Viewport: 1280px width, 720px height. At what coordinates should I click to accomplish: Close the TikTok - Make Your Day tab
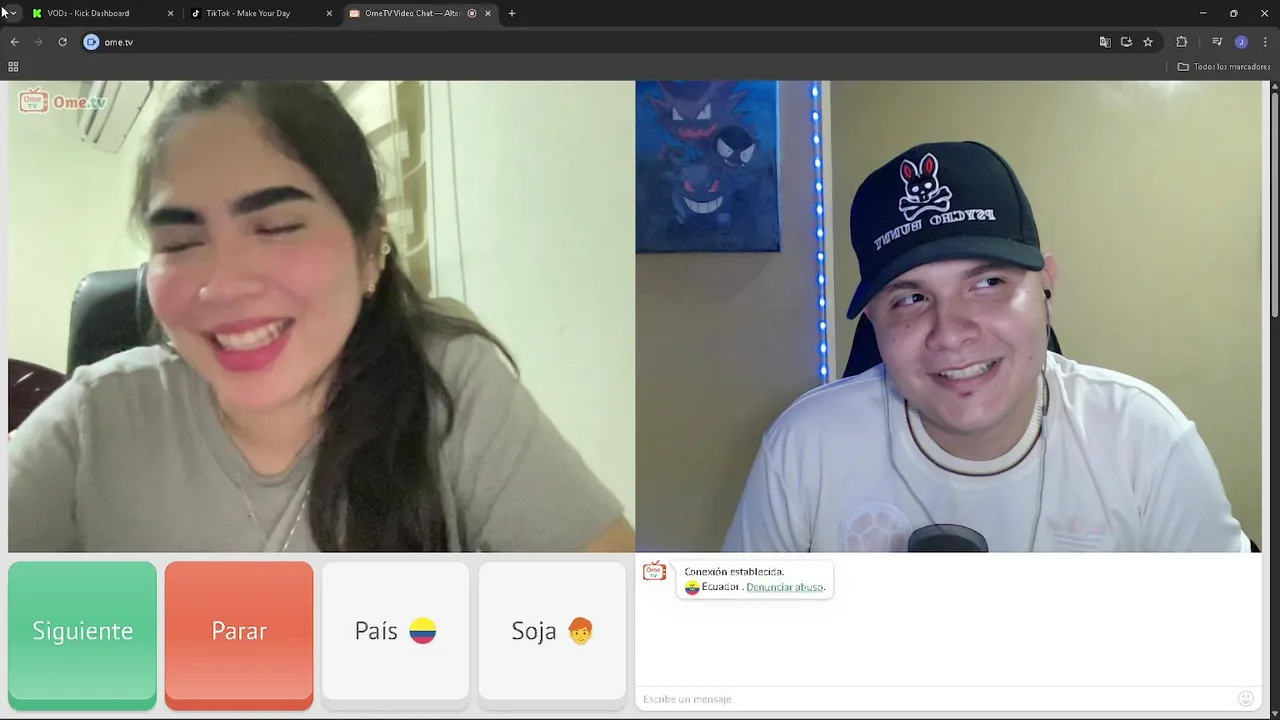(329, 13)
